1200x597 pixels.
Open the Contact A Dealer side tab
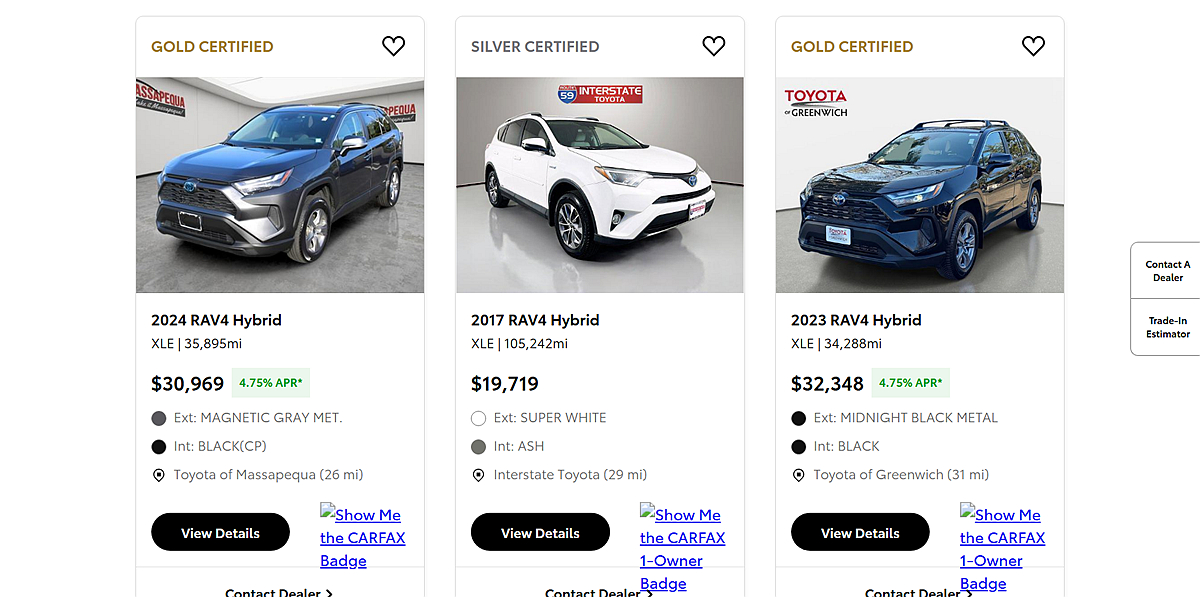[1167, 271]
